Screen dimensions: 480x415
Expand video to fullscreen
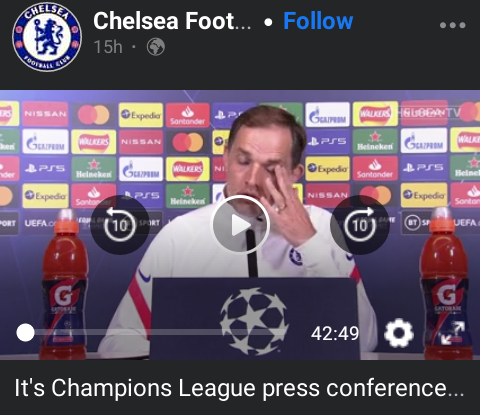click(x=452, y=333)
